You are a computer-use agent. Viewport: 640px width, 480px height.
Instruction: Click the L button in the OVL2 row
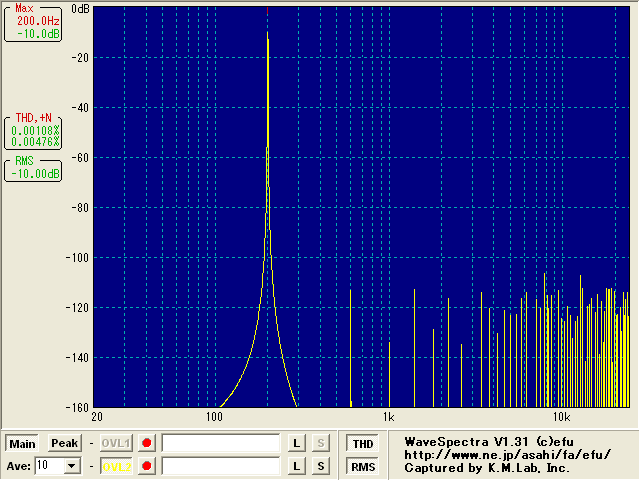point(296,466)
